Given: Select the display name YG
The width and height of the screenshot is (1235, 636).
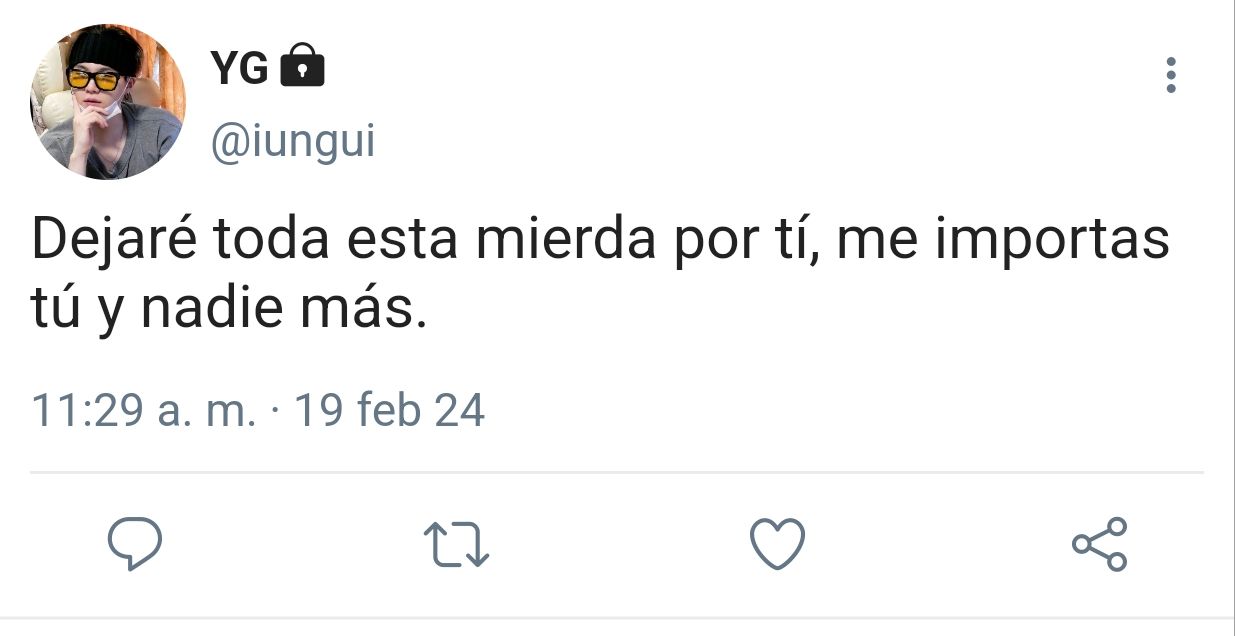Looking at the screenshot, I should (x=240, y=68).
